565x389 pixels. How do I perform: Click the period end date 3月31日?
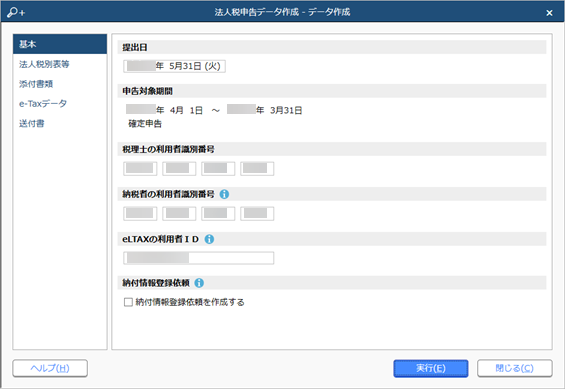pos(286,110)
